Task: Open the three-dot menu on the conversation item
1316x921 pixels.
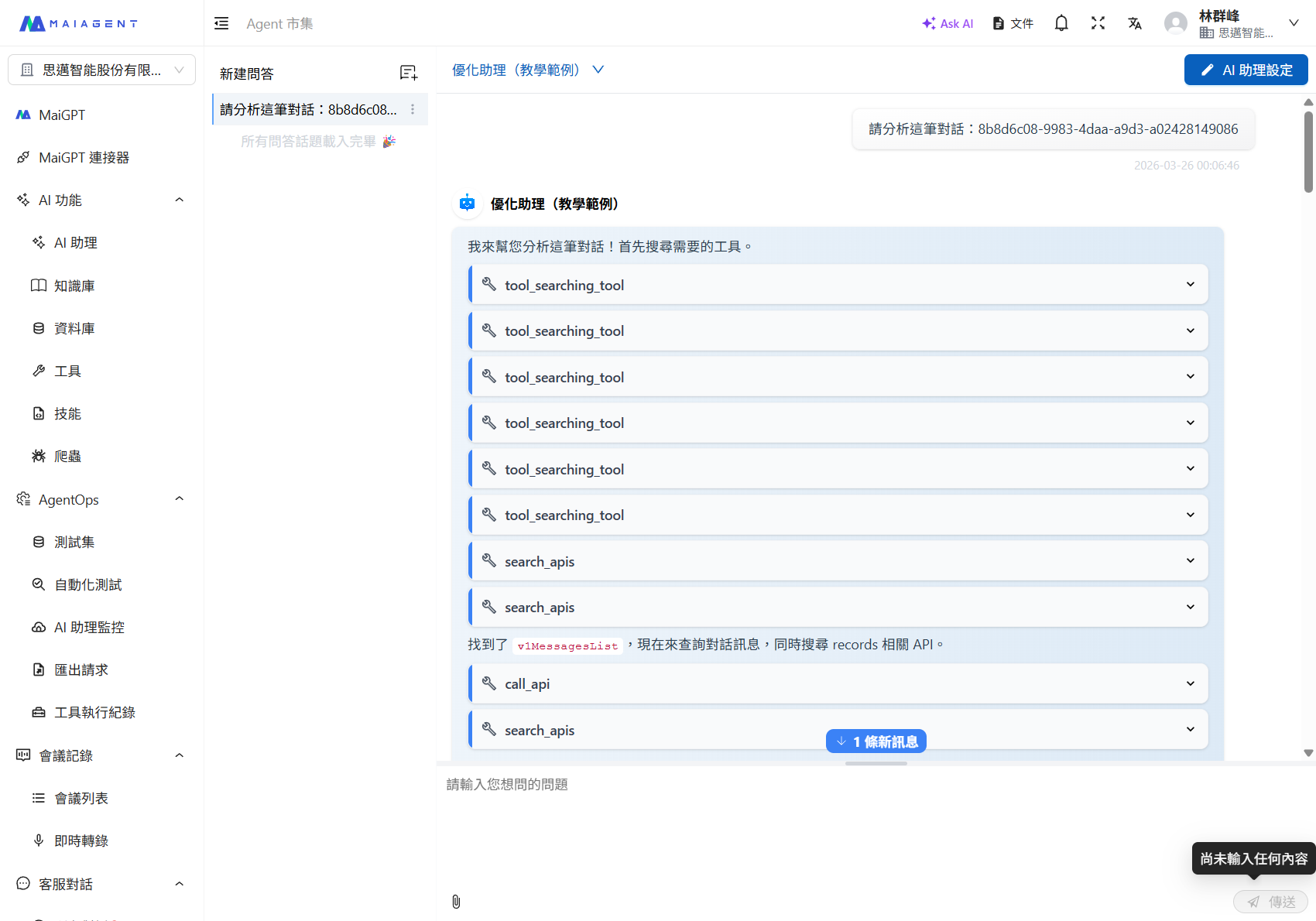Action: coord(413,110)
